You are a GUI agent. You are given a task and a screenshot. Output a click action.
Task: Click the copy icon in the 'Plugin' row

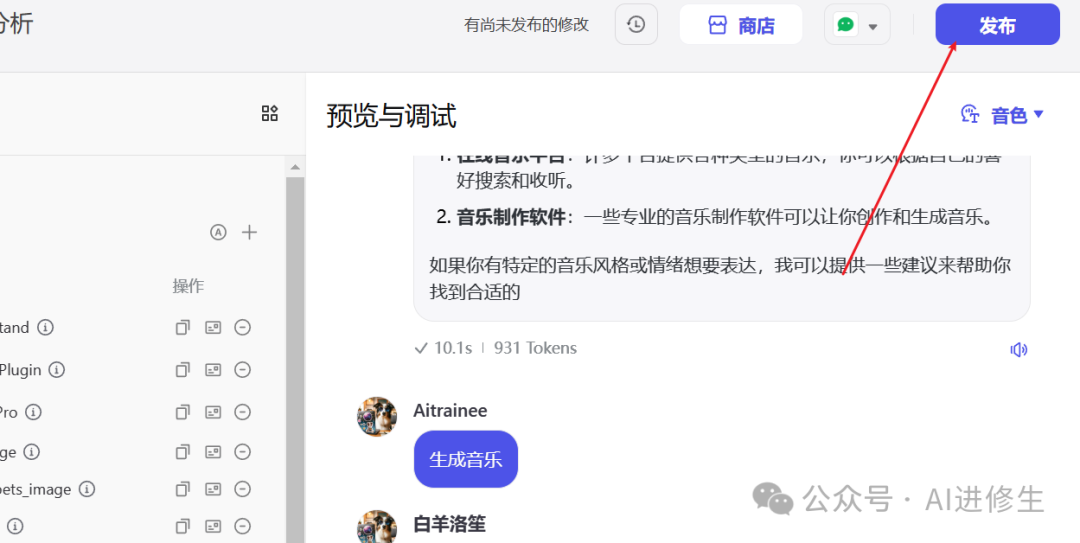coord(183,371)
